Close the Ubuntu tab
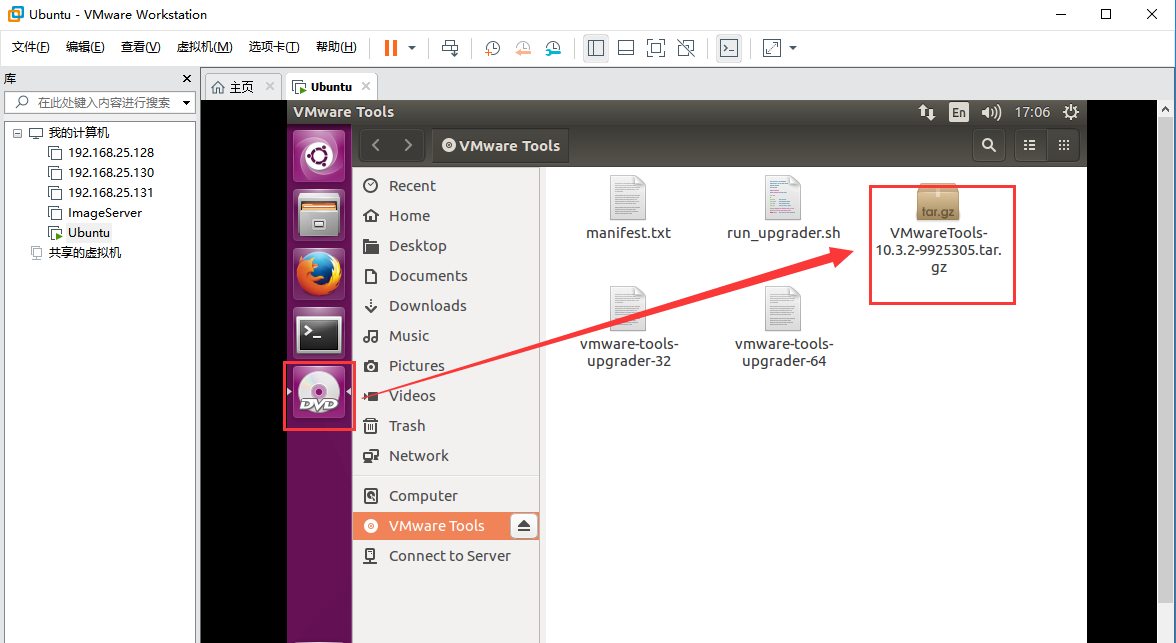Image resolution: width=1176 pixels, height=643 pixels. (366, 86)
